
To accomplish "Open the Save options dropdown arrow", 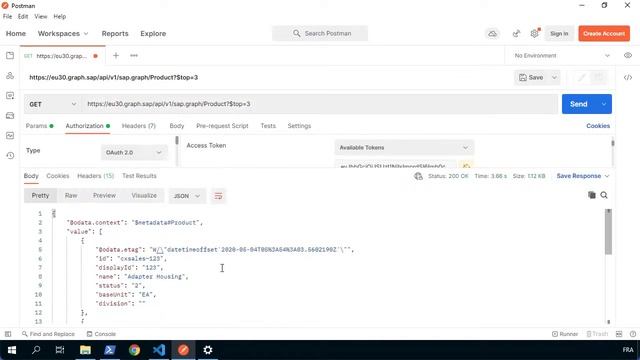I will [554, 77].
